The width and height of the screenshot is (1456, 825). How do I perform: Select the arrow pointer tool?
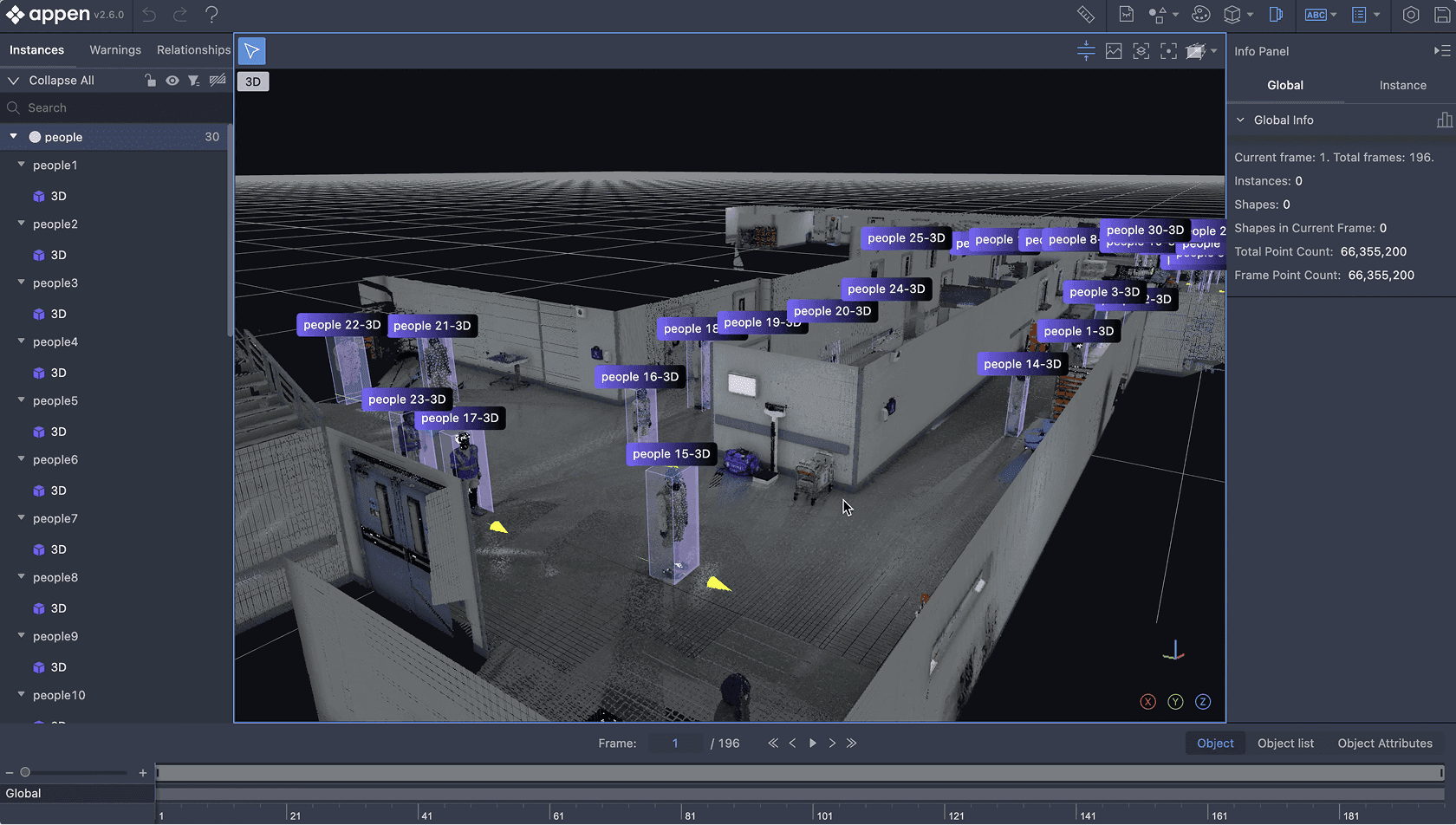pyautogui.click(x=251, y=51)
